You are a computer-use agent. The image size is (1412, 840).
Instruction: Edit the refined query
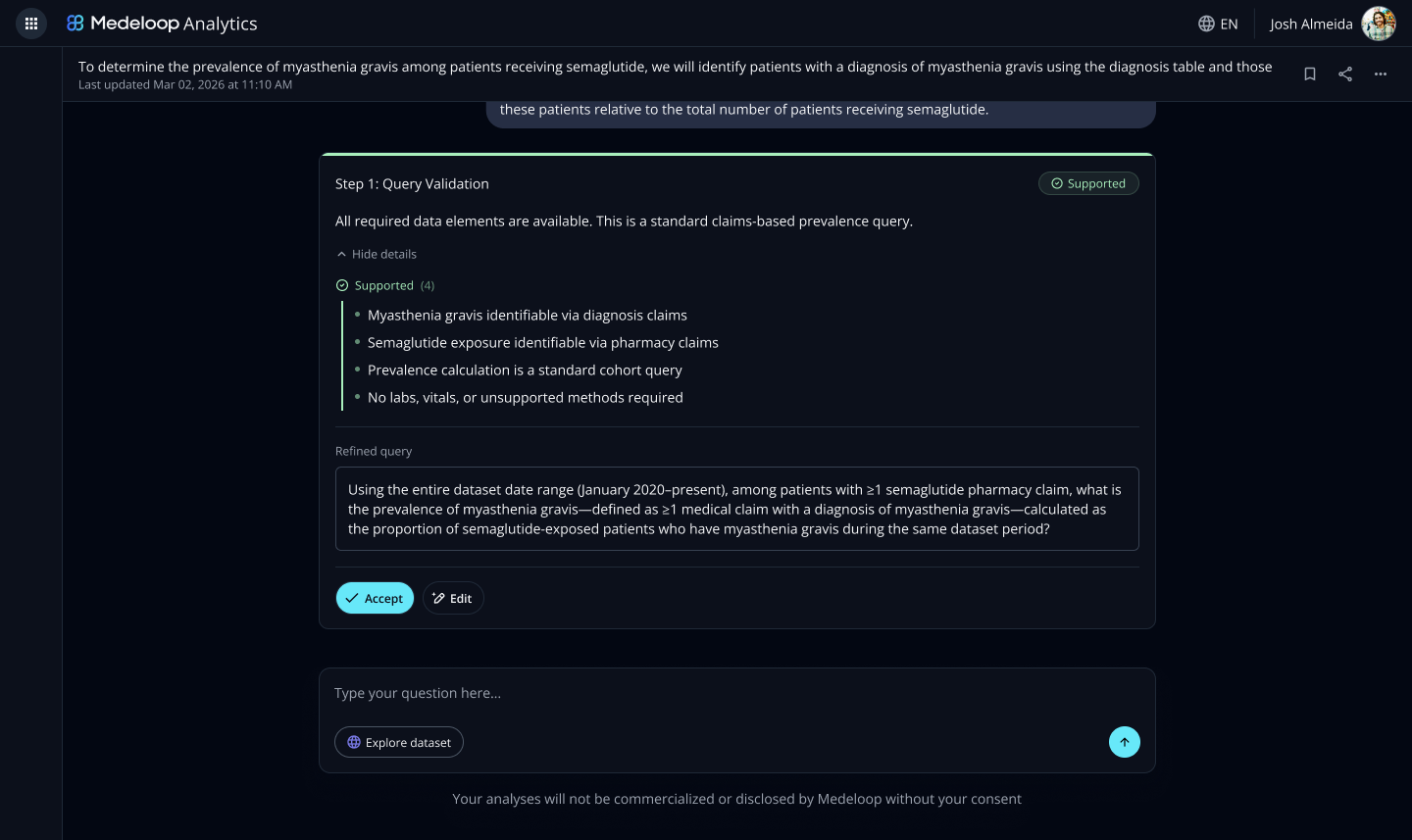[453, 598]
